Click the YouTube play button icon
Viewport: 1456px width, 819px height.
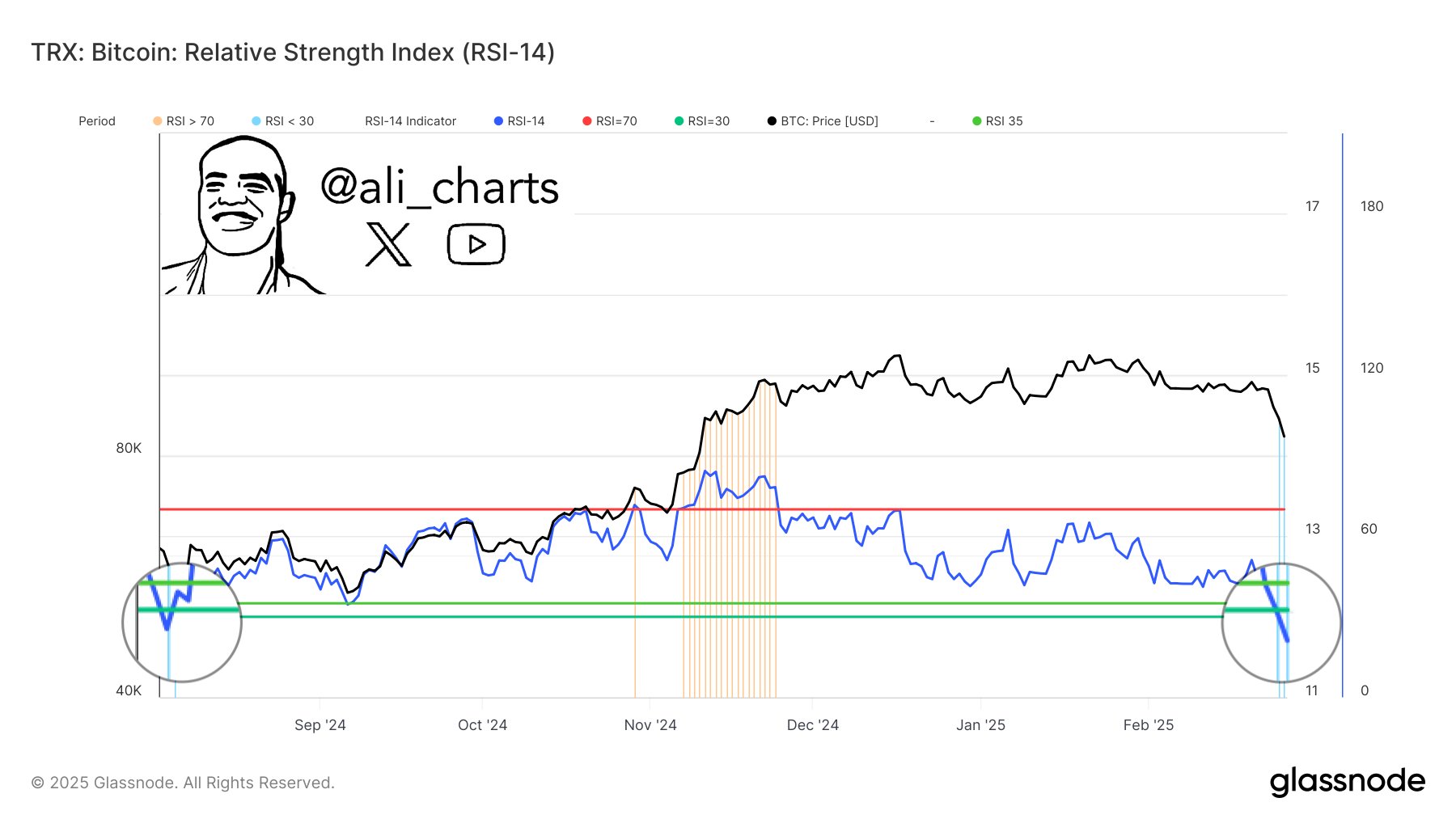(x=476, y=244)
